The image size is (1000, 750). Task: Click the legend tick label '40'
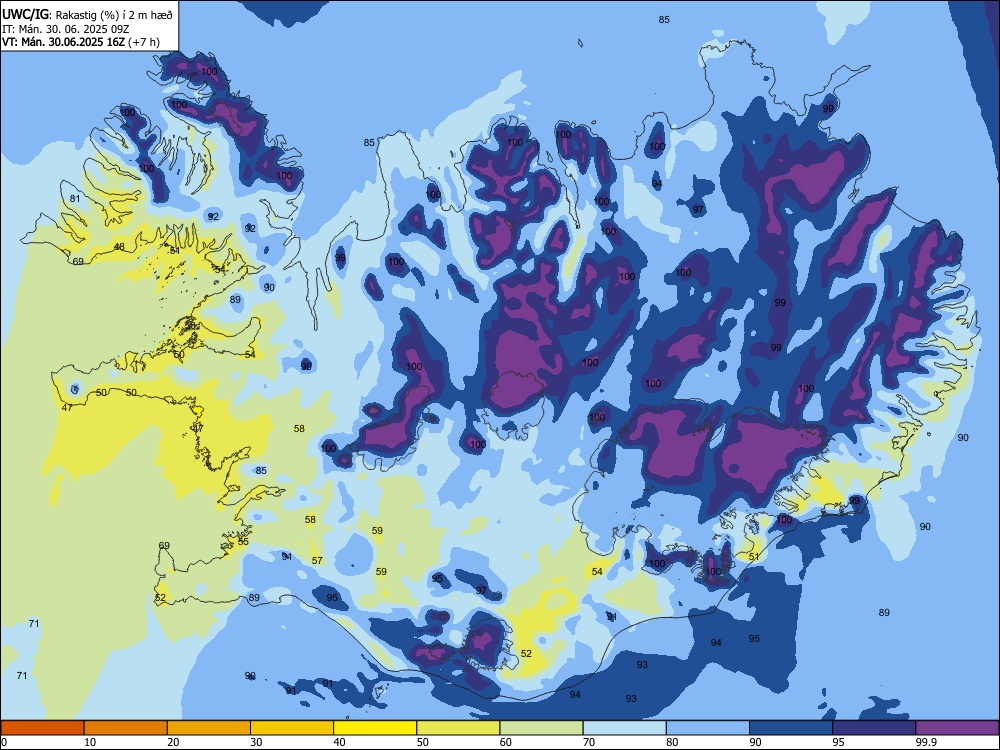pyautogui.click(x=339, y=742)
